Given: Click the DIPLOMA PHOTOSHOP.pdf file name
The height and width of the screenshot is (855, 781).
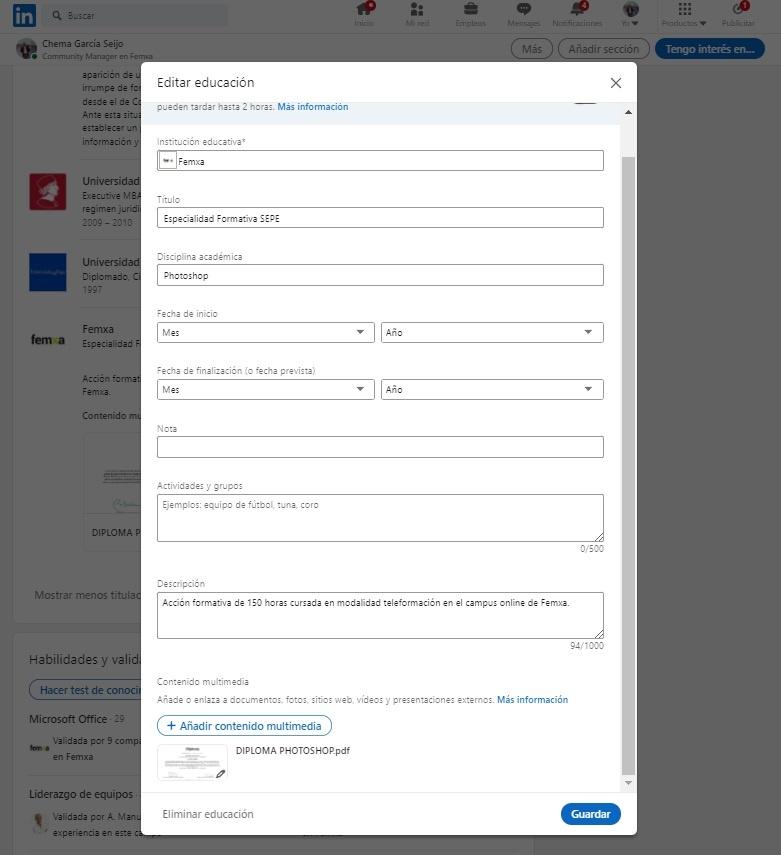Looking at the screenshot, I should 293,751.
